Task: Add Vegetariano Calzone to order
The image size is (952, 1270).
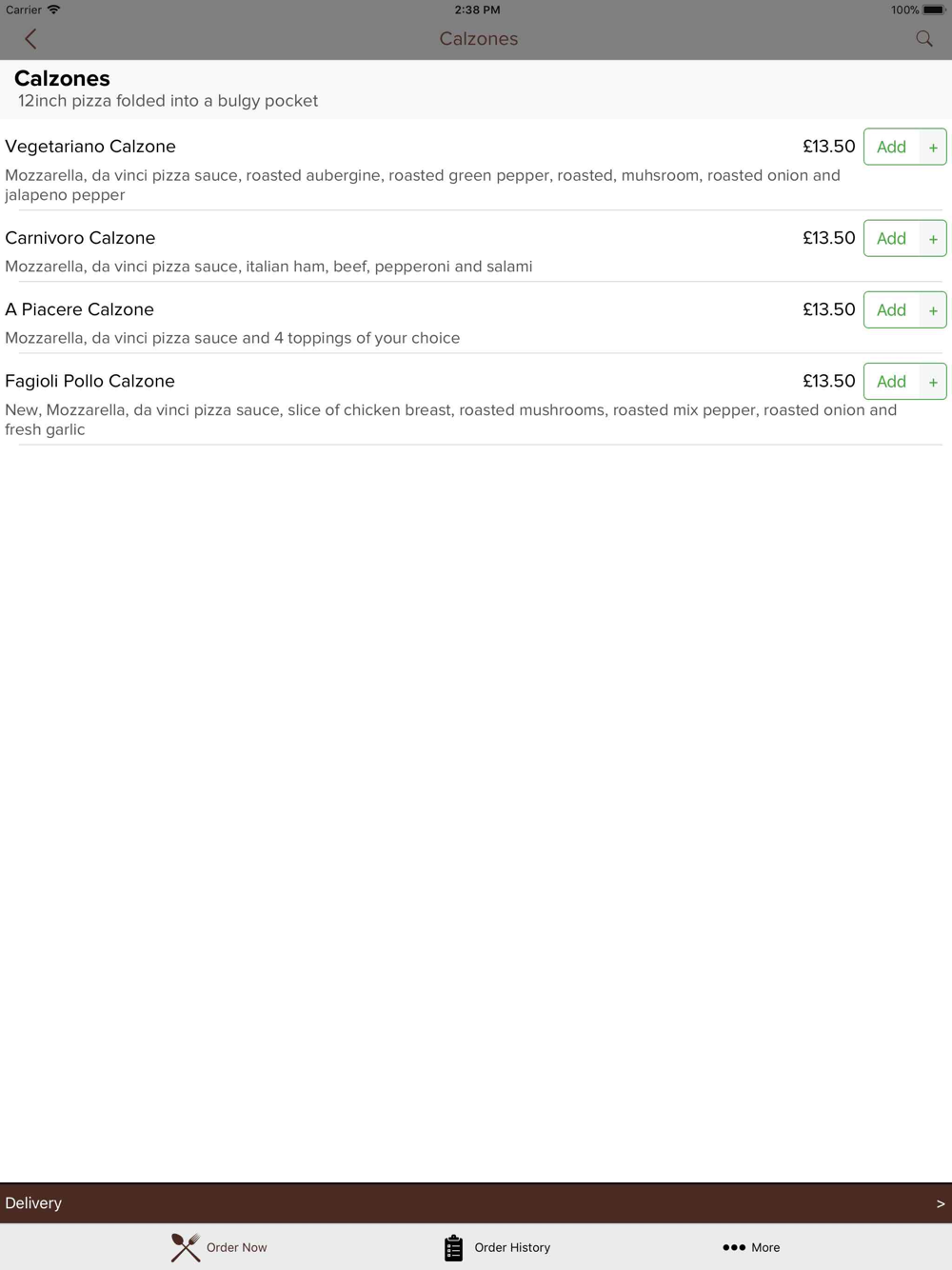Action: tap(892, 147)
